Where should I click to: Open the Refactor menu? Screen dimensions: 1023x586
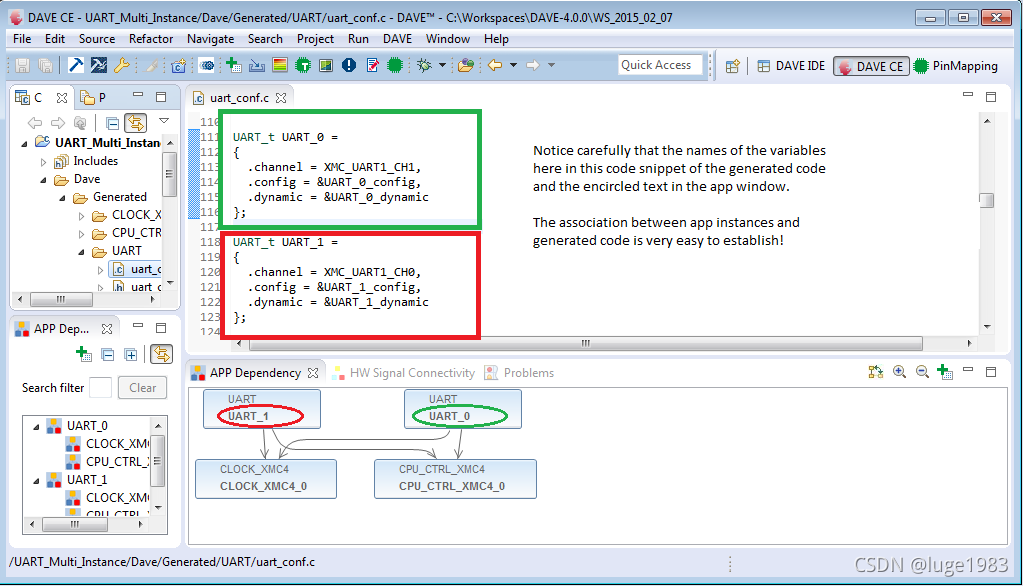(151, 39)
